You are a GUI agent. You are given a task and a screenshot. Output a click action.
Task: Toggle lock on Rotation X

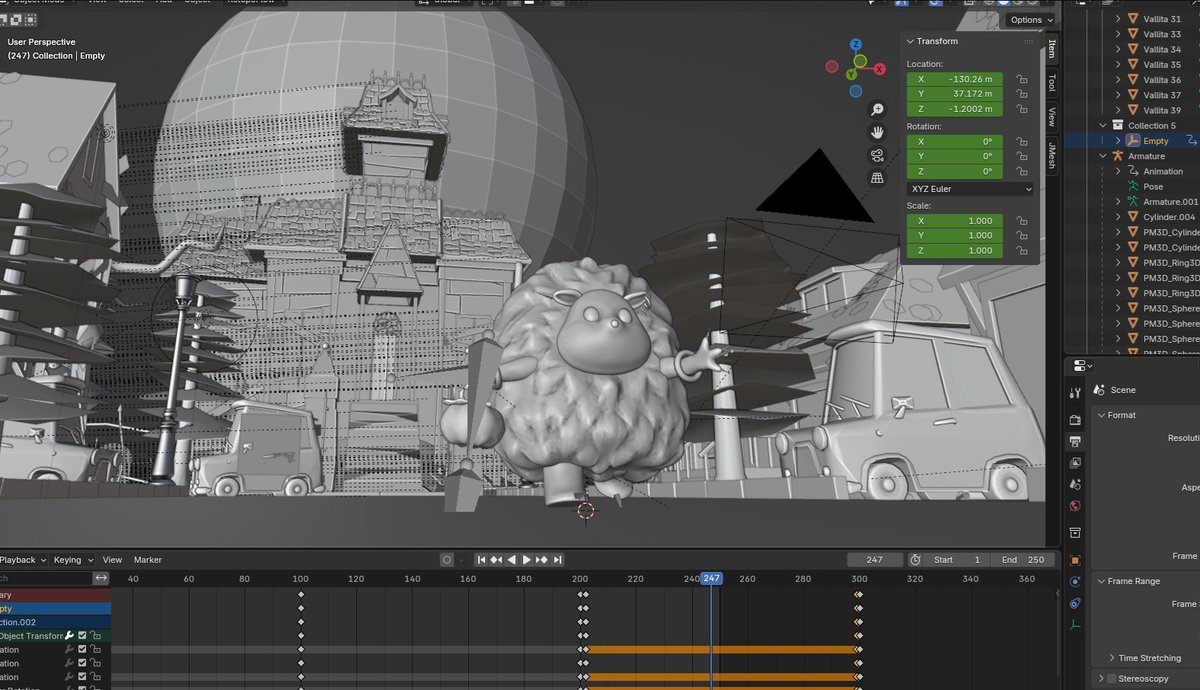(x=1021, y=142)
